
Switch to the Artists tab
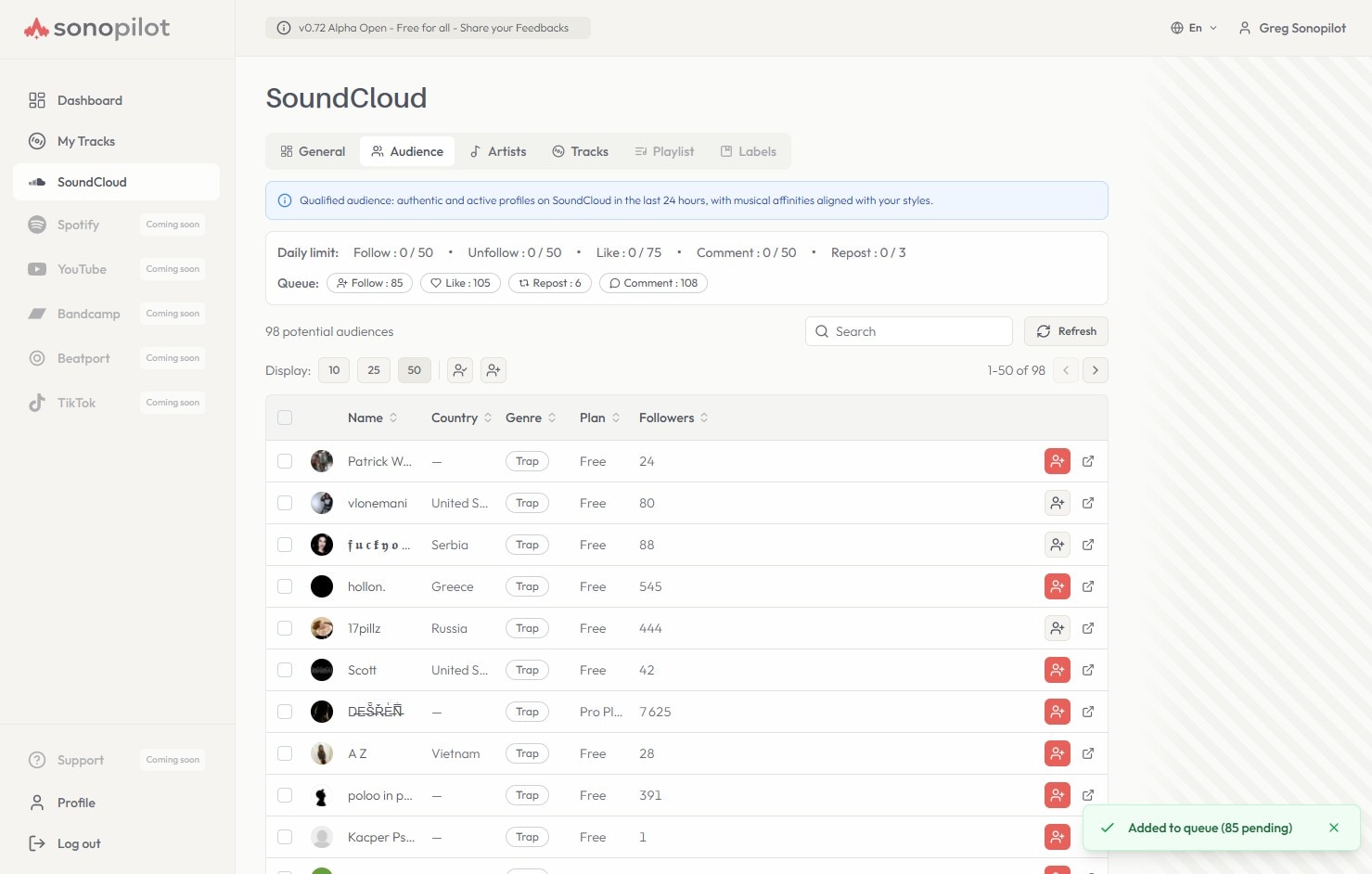coord(498,151)
